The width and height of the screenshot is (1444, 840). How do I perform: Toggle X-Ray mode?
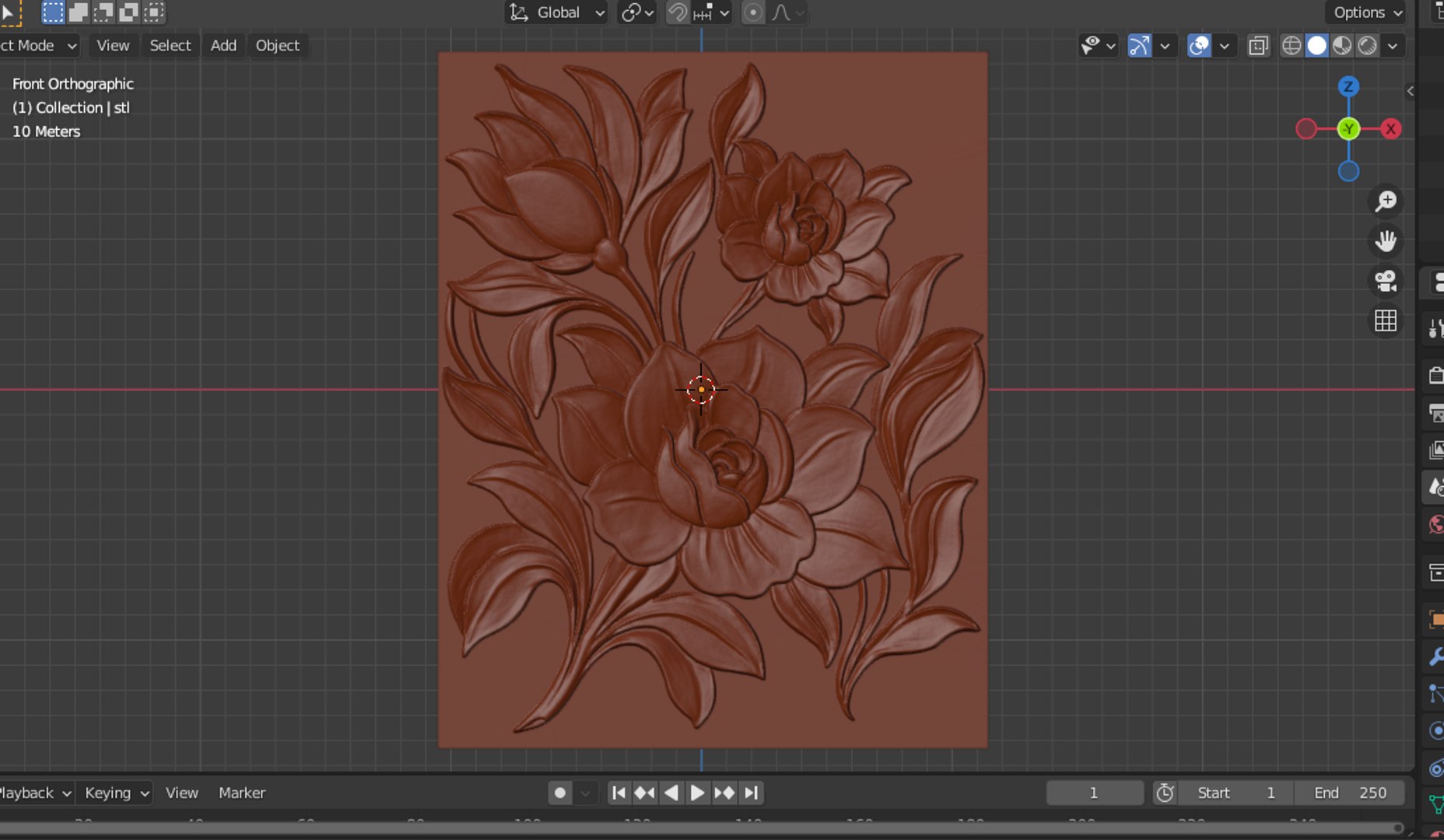1258,46
